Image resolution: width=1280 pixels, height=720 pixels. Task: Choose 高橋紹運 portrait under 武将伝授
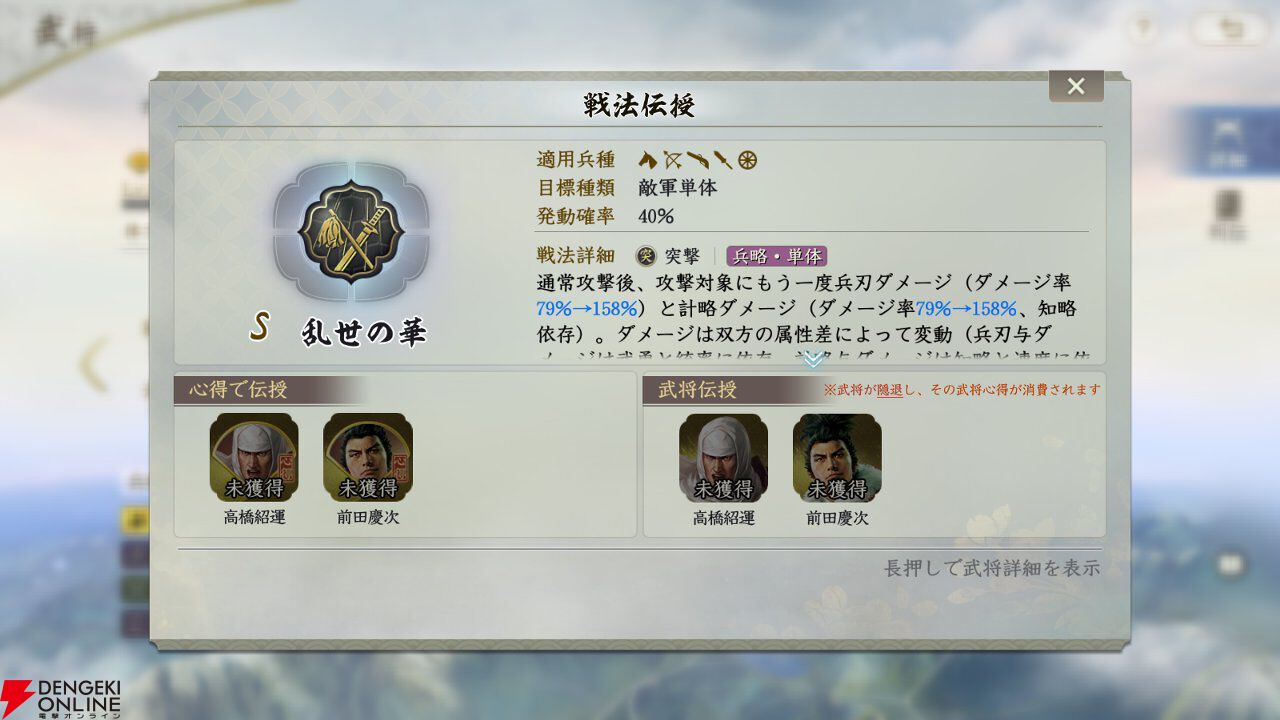click(723, 457)
